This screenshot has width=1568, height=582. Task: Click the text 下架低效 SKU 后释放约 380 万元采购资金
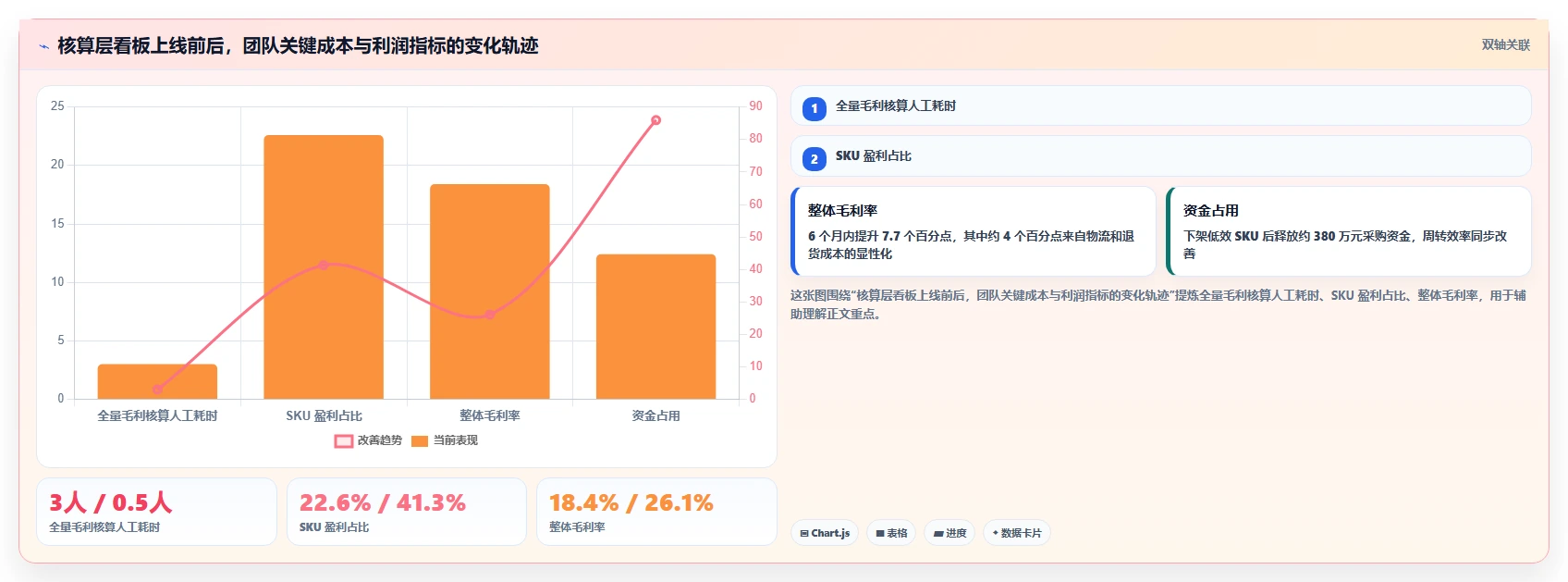(x=1298, y=236)
